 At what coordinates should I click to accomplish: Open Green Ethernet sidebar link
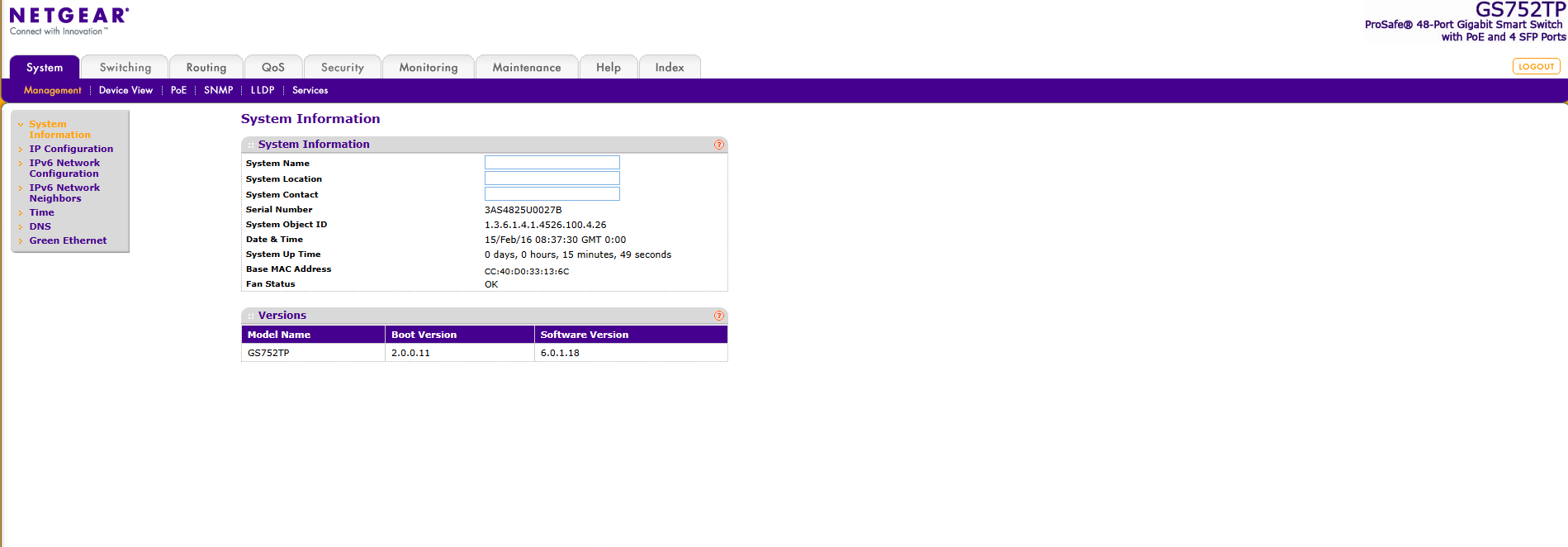(x=68, y=240)
